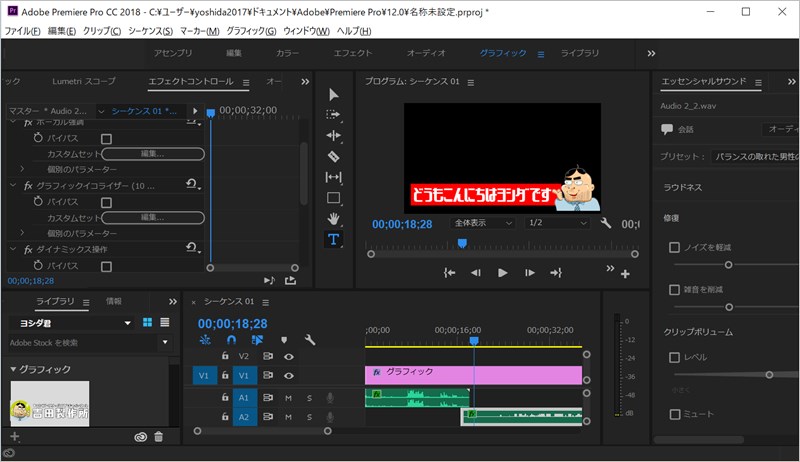800x462 pixels.
Task: Select the Selection arrow tool
Action: click(334, 95)
